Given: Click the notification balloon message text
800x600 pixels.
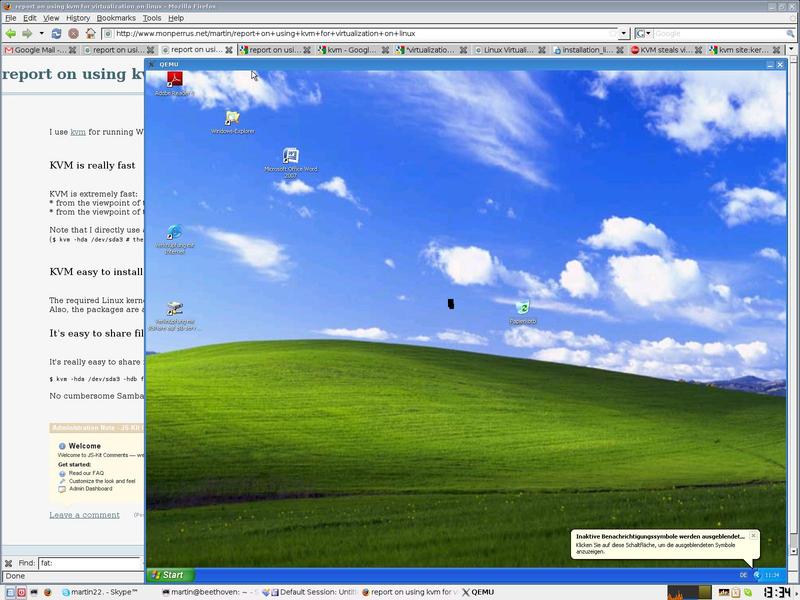Looking at the screenshot, I should pyautogui.click(x=656, y=548).
